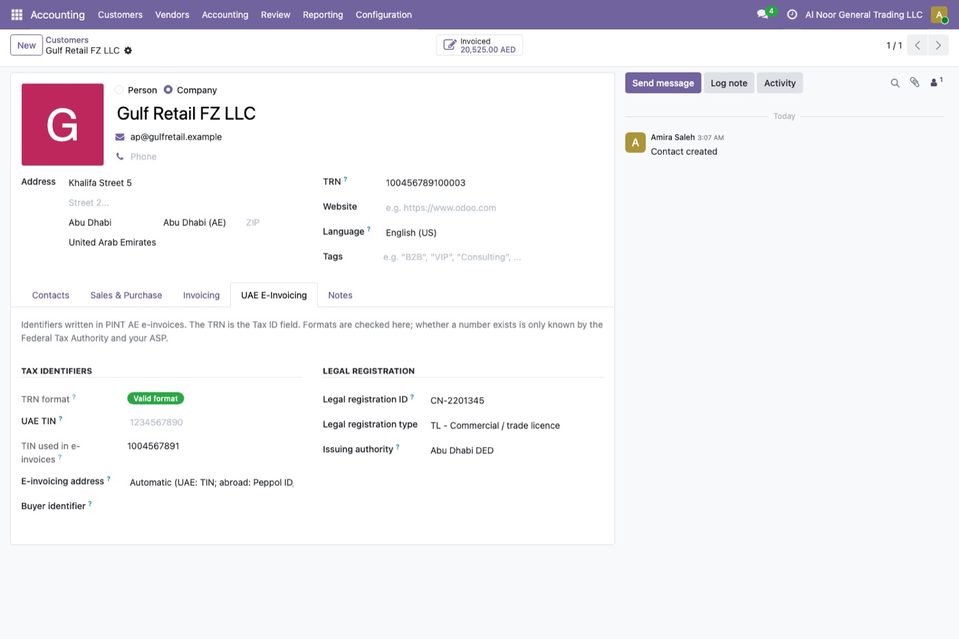The width and height of the screenshot is (959, 639).
Task: Click the UAE TIN help question mark
Action: point(61,419)
